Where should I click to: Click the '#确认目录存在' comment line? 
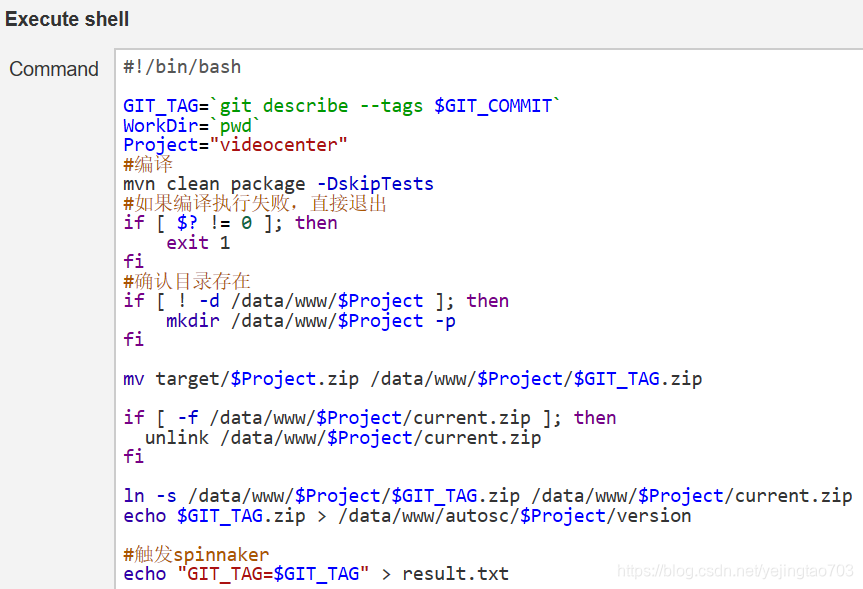tap(187, 281)
